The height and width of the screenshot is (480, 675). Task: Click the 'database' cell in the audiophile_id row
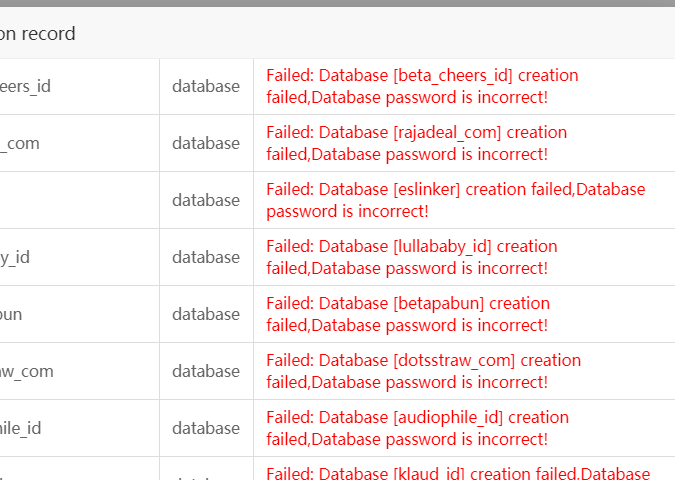206,428
